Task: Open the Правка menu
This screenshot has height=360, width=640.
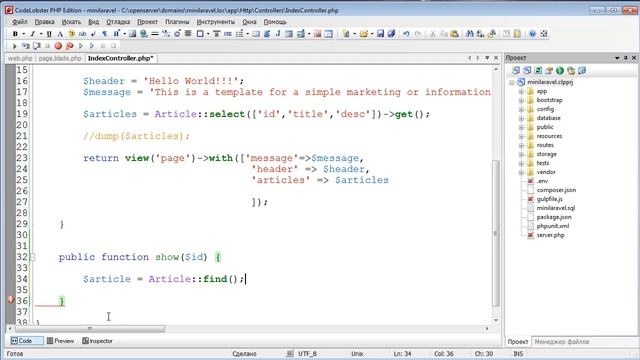Action: (x=44, y=22)
